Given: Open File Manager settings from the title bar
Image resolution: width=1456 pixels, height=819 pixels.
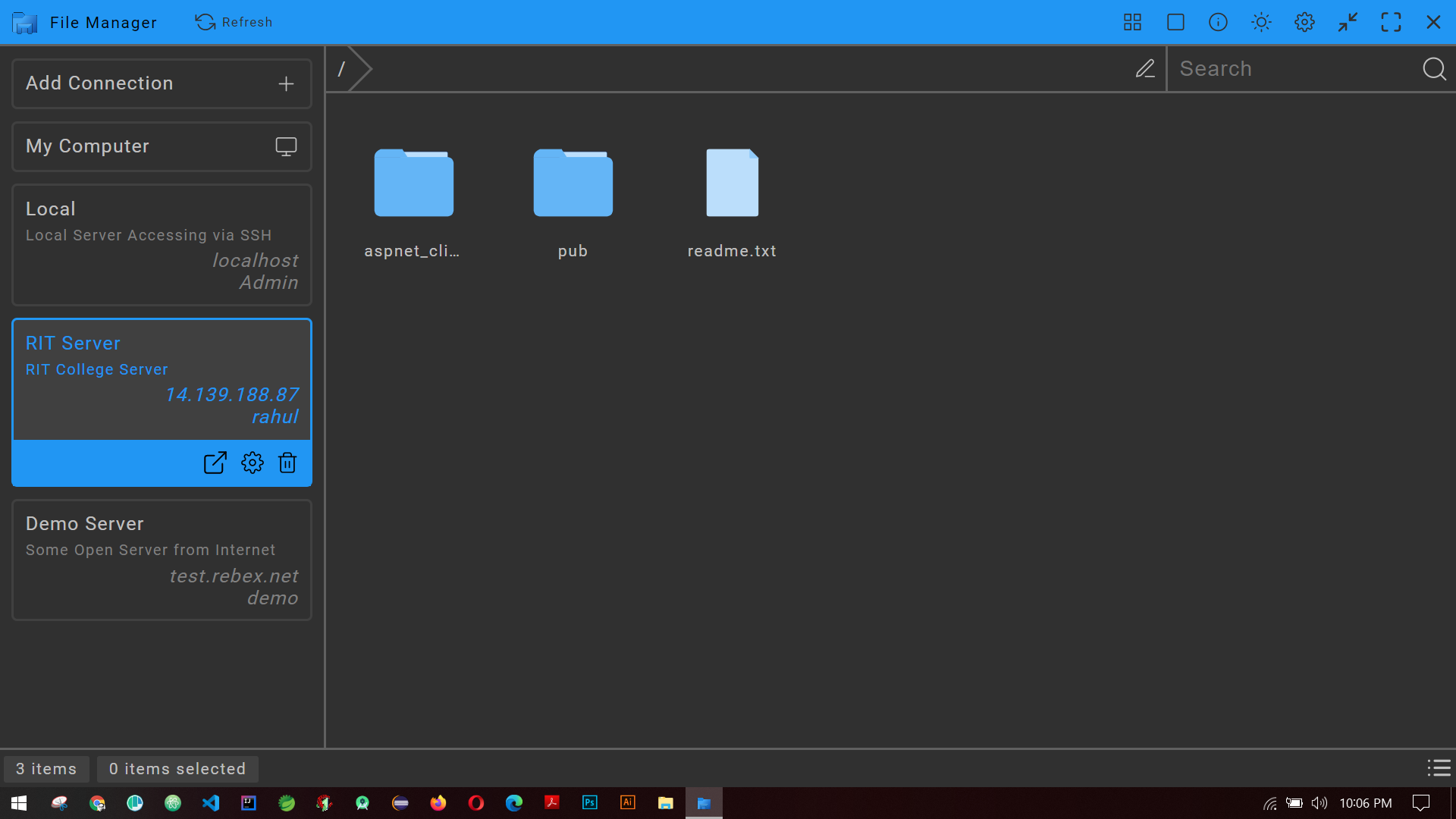Looking at the screenshot, I should (x=1304, y=22).
